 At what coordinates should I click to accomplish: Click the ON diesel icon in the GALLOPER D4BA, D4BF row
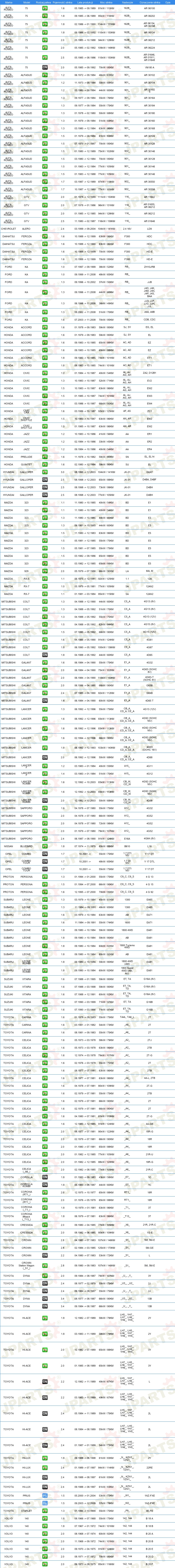tap(45, 480)
